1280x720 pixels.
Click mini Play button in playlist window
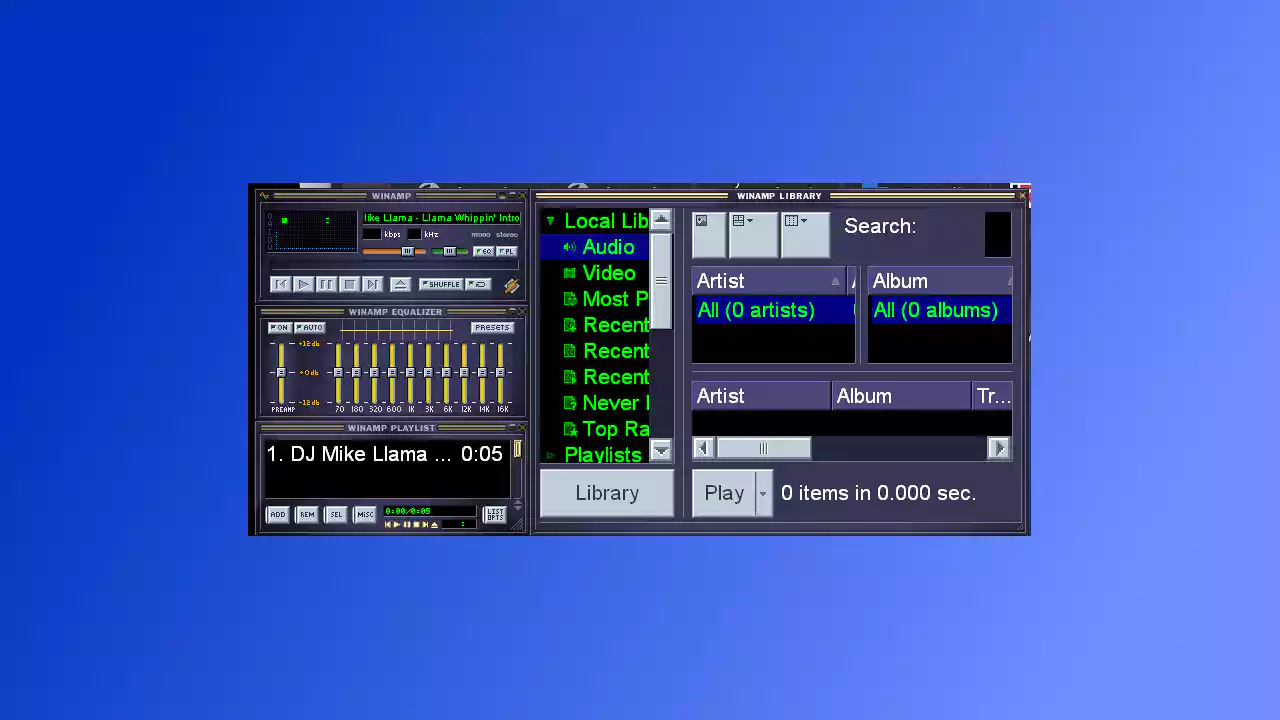click(397, 525)
